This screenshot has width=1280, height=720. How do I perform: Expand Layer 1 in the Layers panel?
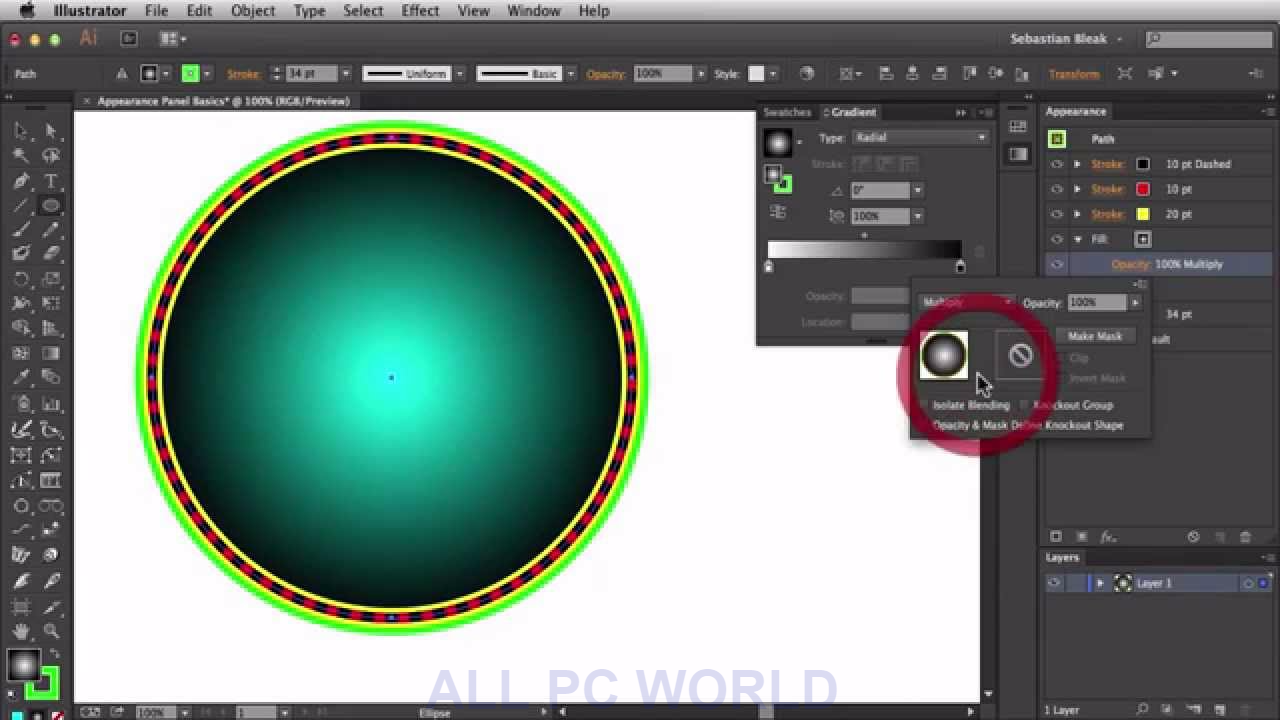tap(1100, 583)
